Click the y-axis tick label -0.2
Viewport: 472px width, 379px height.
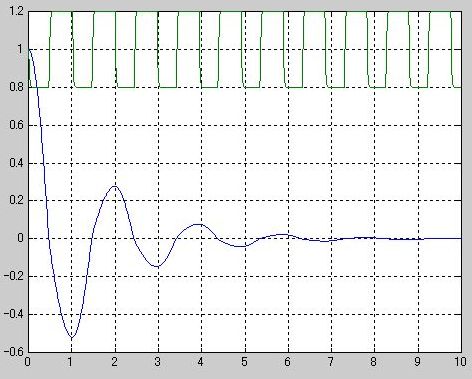[13, 276]
